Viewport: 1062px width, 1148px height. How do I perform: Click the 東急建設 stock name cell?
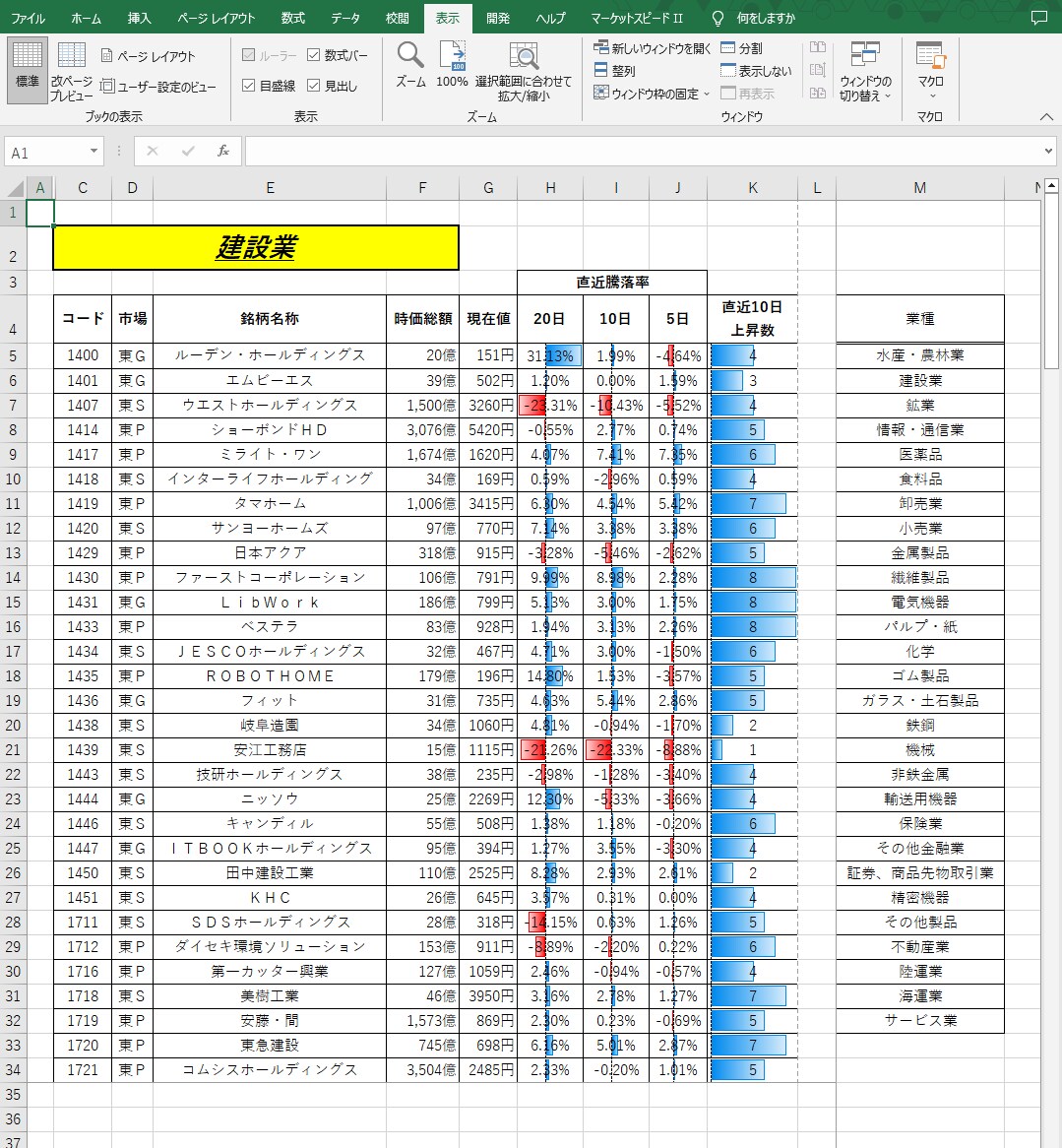(x=270, y=1046)
